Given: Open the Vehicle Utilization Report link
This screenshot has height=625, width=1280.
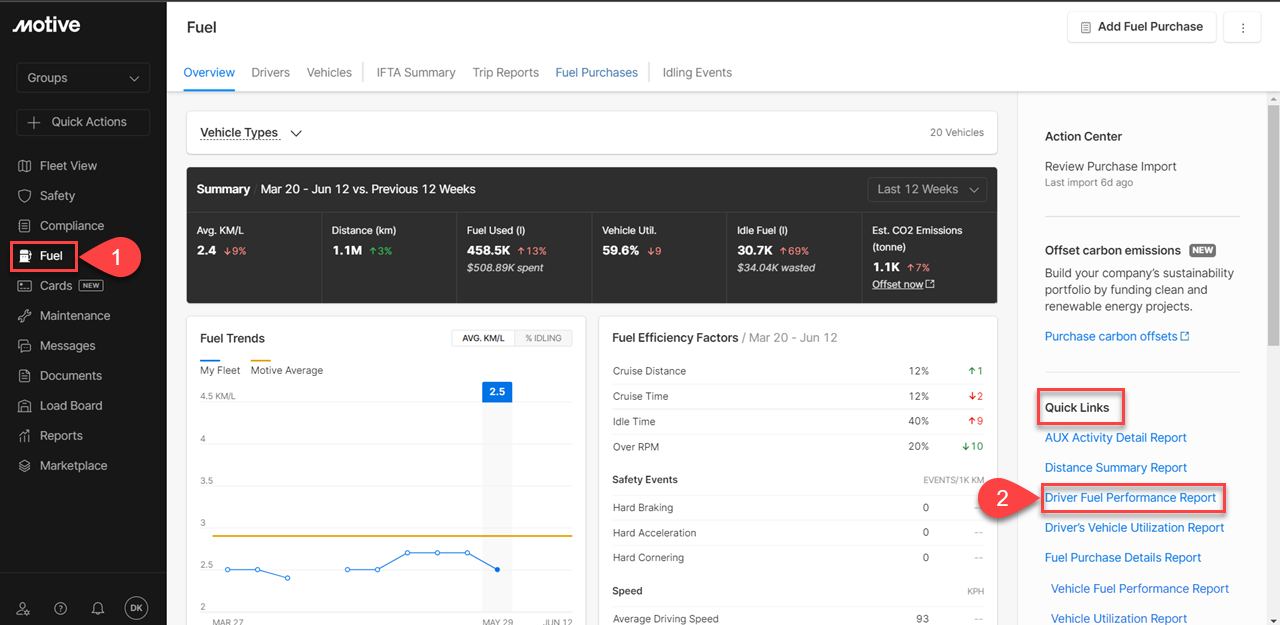Looking at the screenshot, I should tap(1119, 619).
